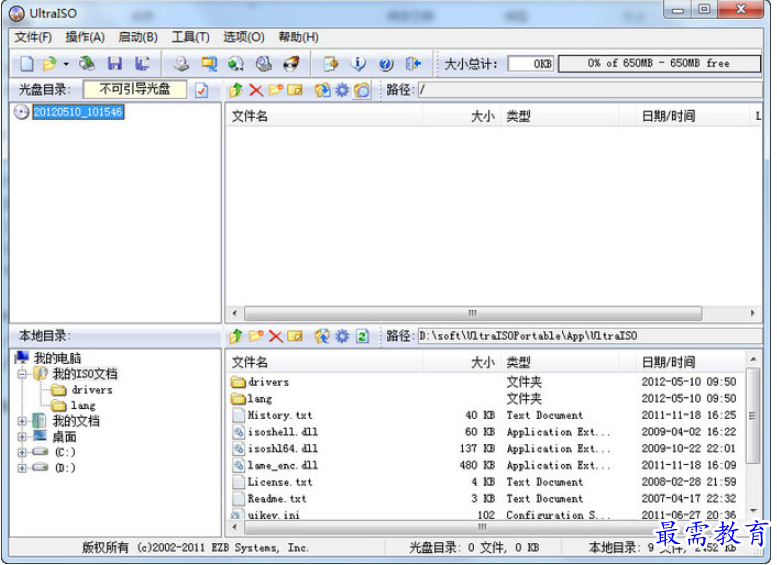The image size is (777, 565).
Task: Burn the CD/DVD image with the flame disc icon
Action: click(291, 63)
